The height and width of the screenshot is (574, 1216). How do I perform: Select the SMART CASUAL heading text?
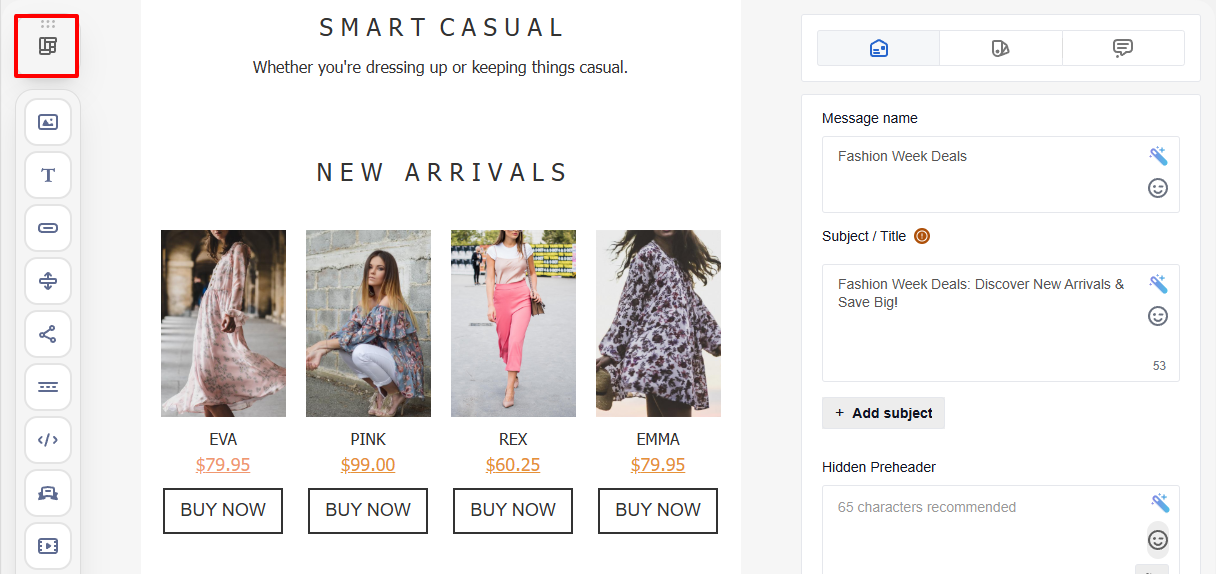pyautogui.click(x=441, y=28)
